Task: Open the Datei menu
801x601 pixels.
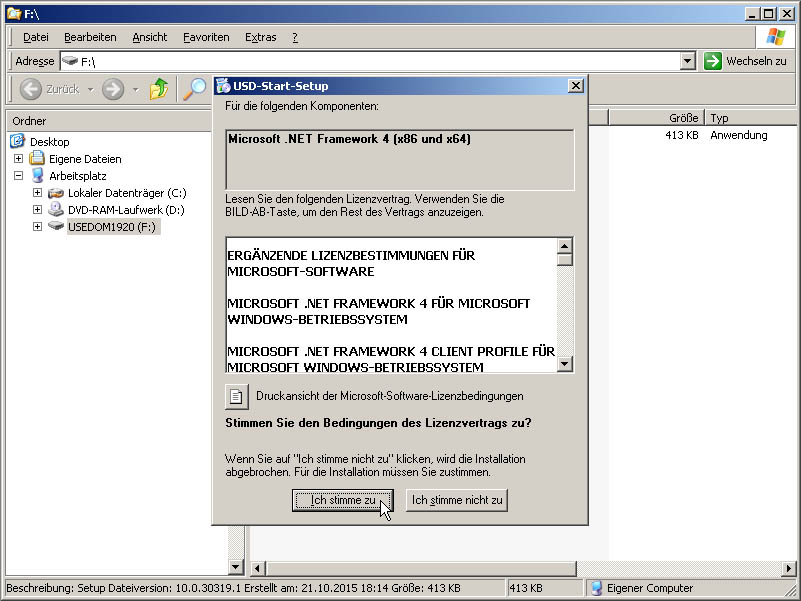Action: tap(35, 37)
